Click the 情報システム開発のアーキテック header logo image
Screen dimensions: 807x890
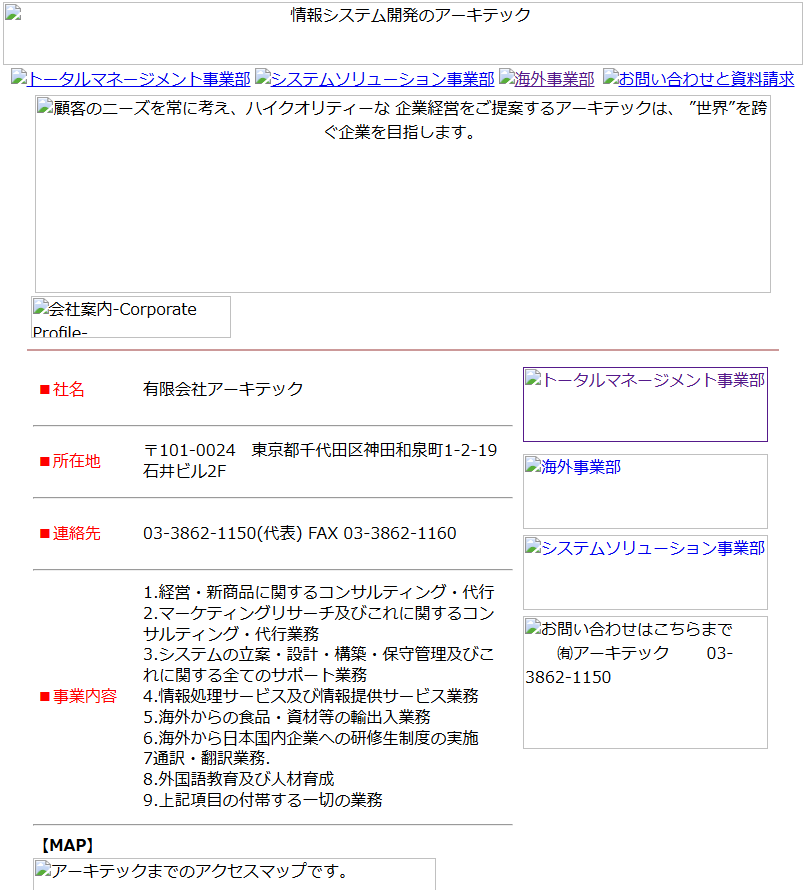(x=403, y=34)
